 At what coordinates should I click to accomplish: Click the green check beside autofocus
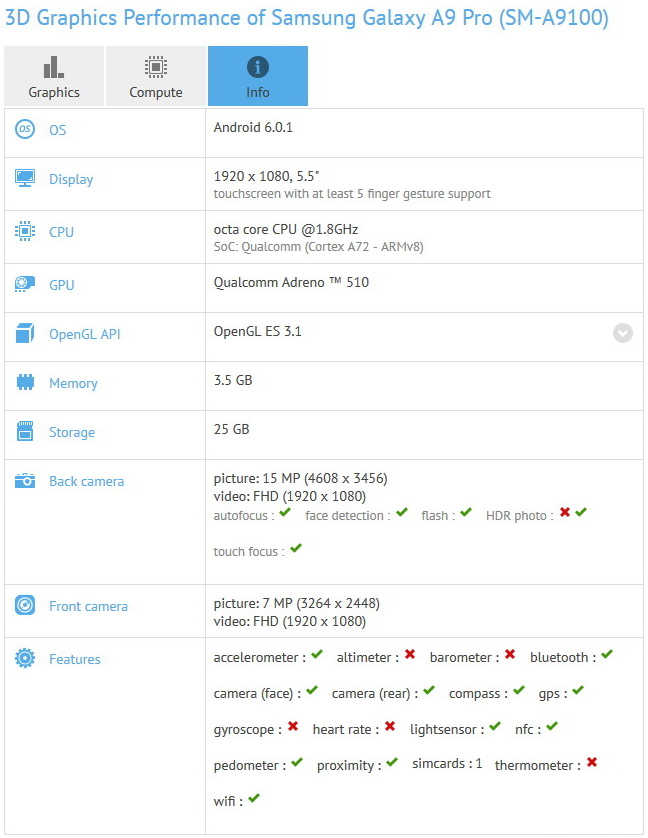pyautogui.click(x=285, y=513)
